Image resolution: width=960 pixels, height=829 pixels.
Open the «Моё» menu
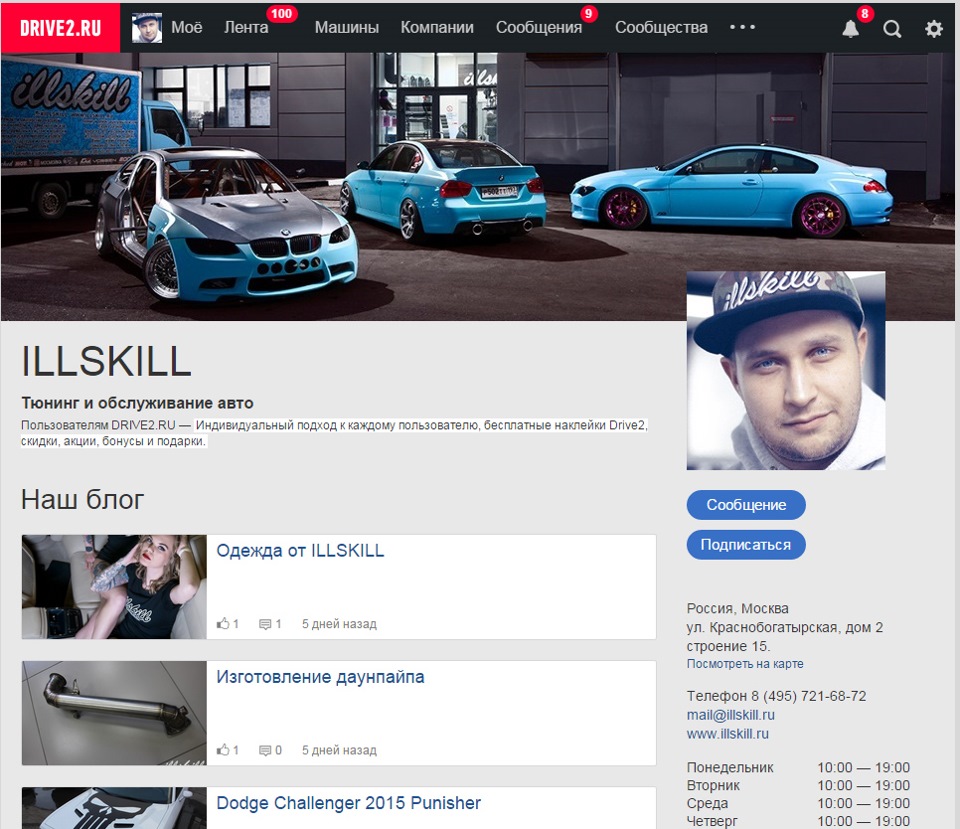tap(186, 28)
